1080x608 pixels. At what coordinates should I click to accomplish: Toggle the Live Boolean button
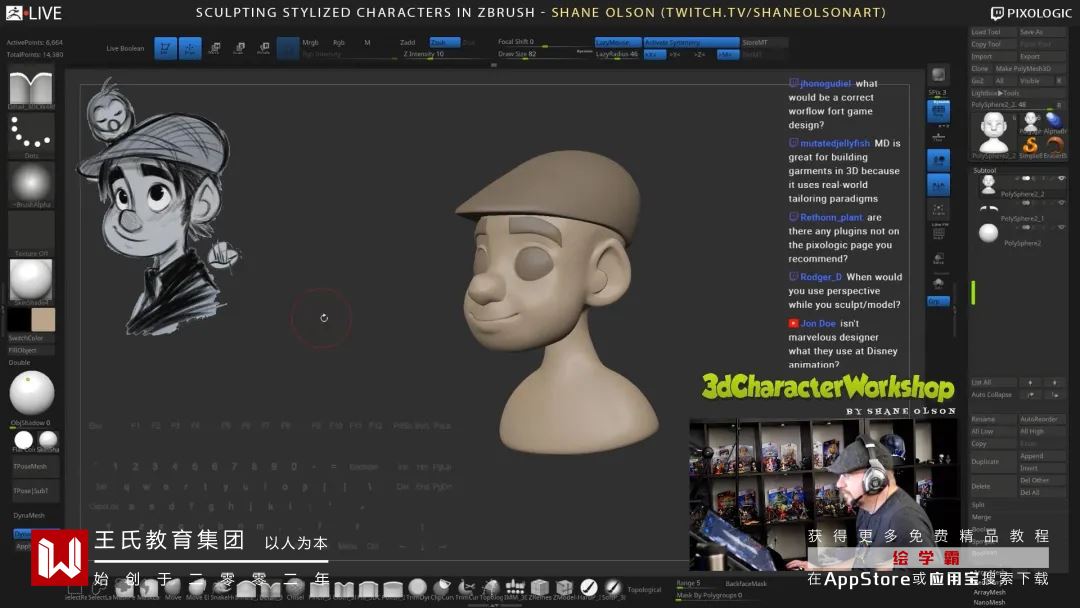(x=125, y=48)
